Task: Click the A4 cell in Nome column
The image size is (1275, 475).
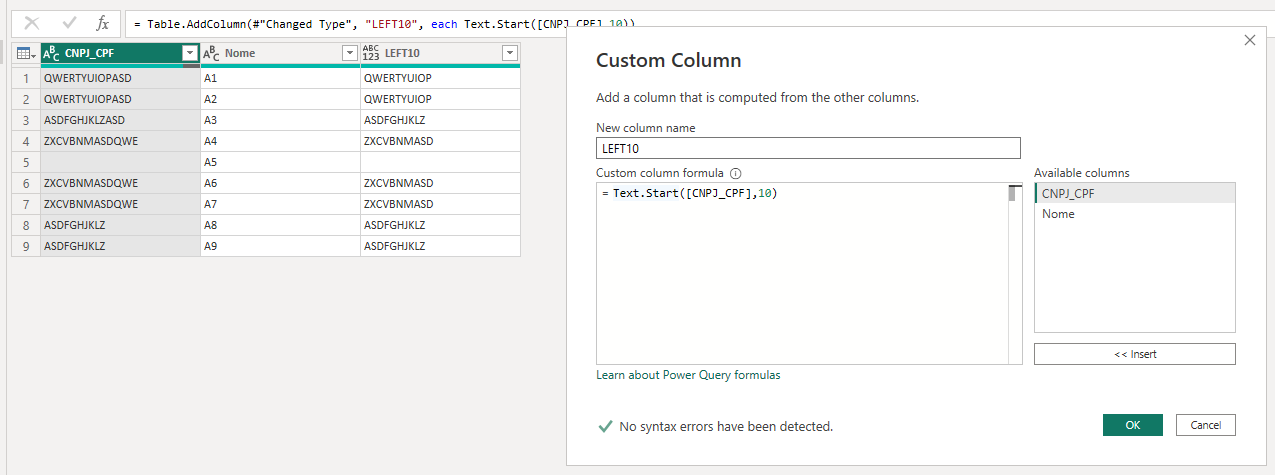Action: tap(280, 141)
